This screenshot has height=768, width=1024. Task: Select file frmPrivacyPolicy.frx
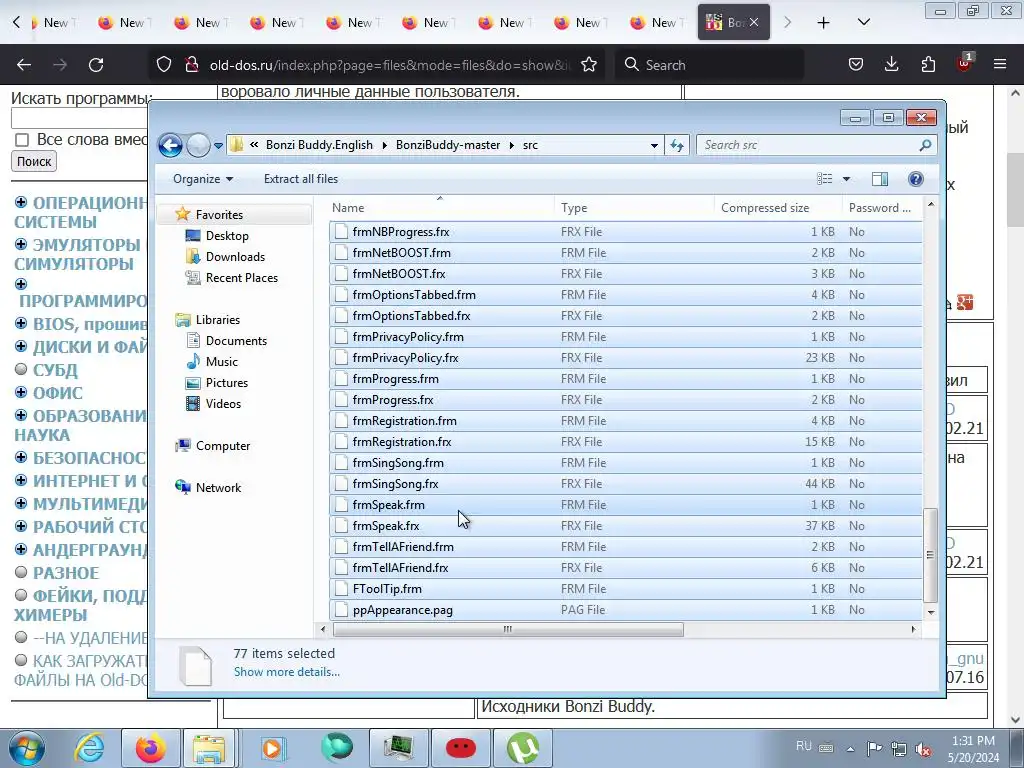point(406,358)
